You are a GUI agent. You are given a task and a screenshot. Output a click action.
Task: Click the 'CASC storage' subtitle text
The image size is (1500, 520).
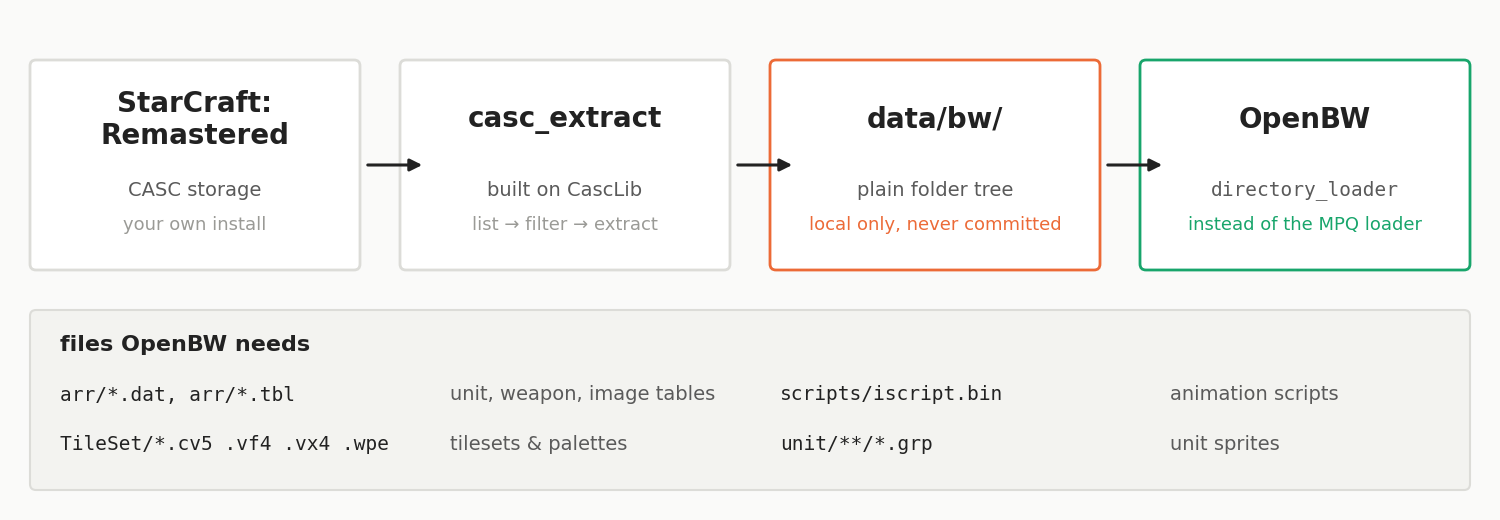(x=195, y=190)
